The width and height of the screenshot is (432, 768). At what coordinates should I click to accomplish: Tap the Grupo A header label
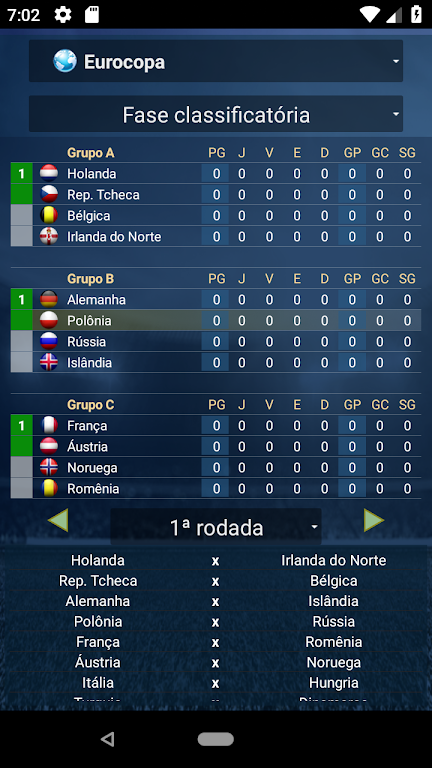(91, 153)
